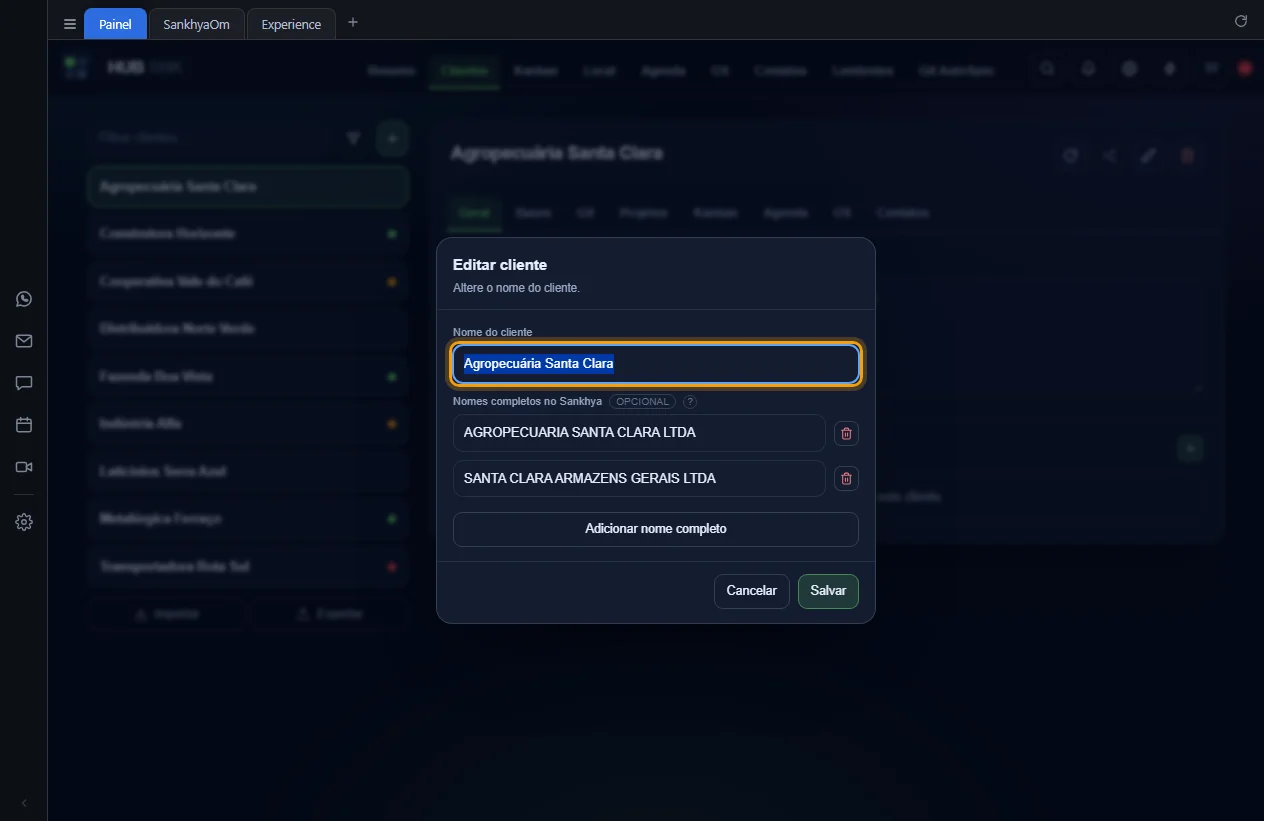Open the hamburger menu beside Painel tab

[x=69, y=24]
